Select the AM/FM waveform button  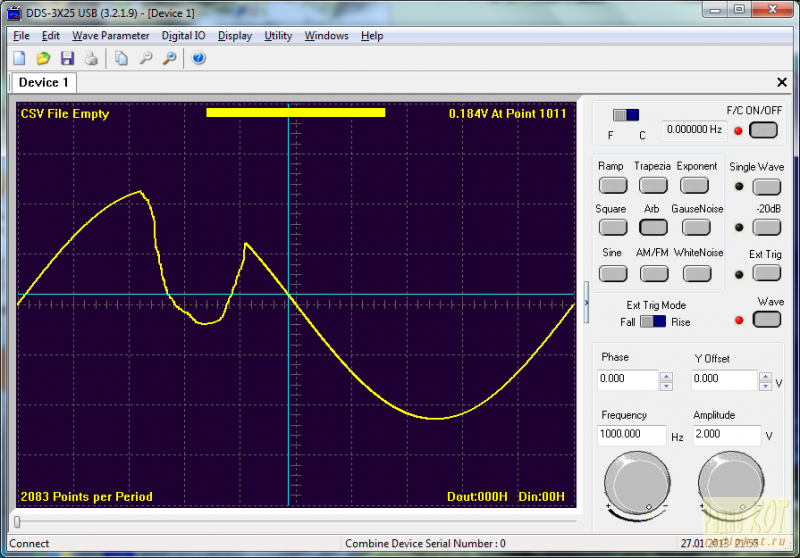(x=654, y=273)
